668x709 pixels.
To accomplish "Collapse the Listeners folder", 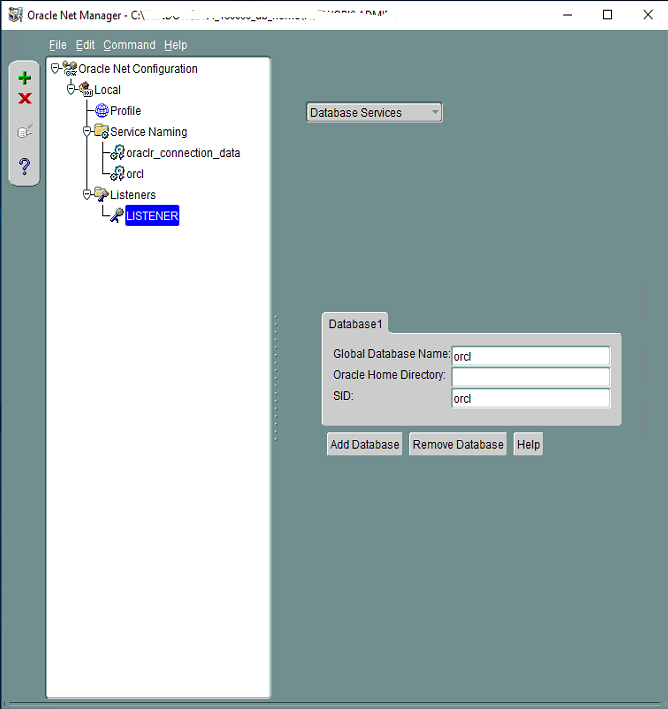I will click(87, 194).
